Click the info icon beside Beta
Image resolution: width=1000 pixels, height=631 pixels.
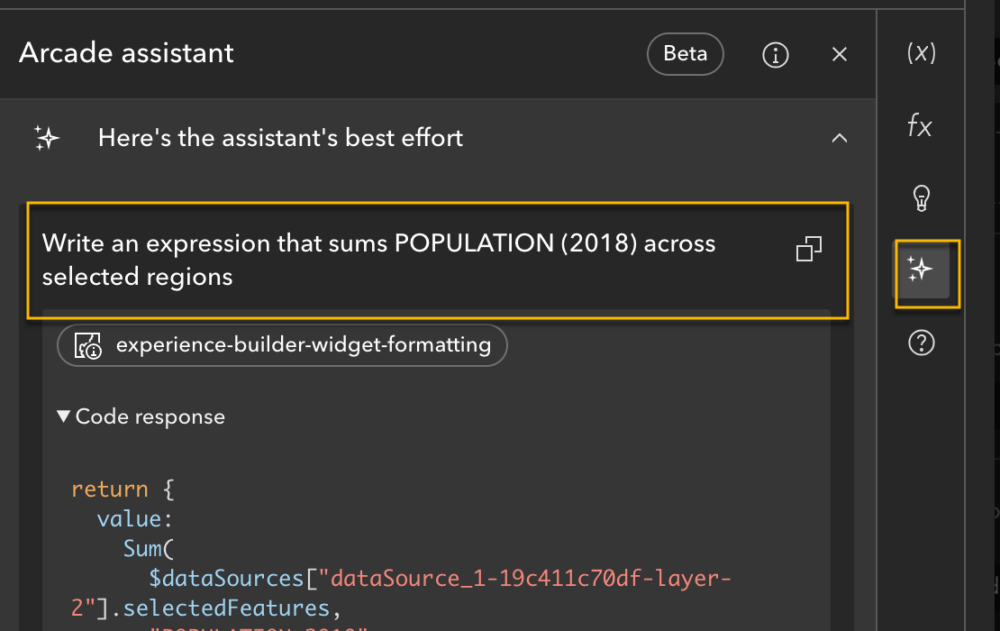[775, 55]
